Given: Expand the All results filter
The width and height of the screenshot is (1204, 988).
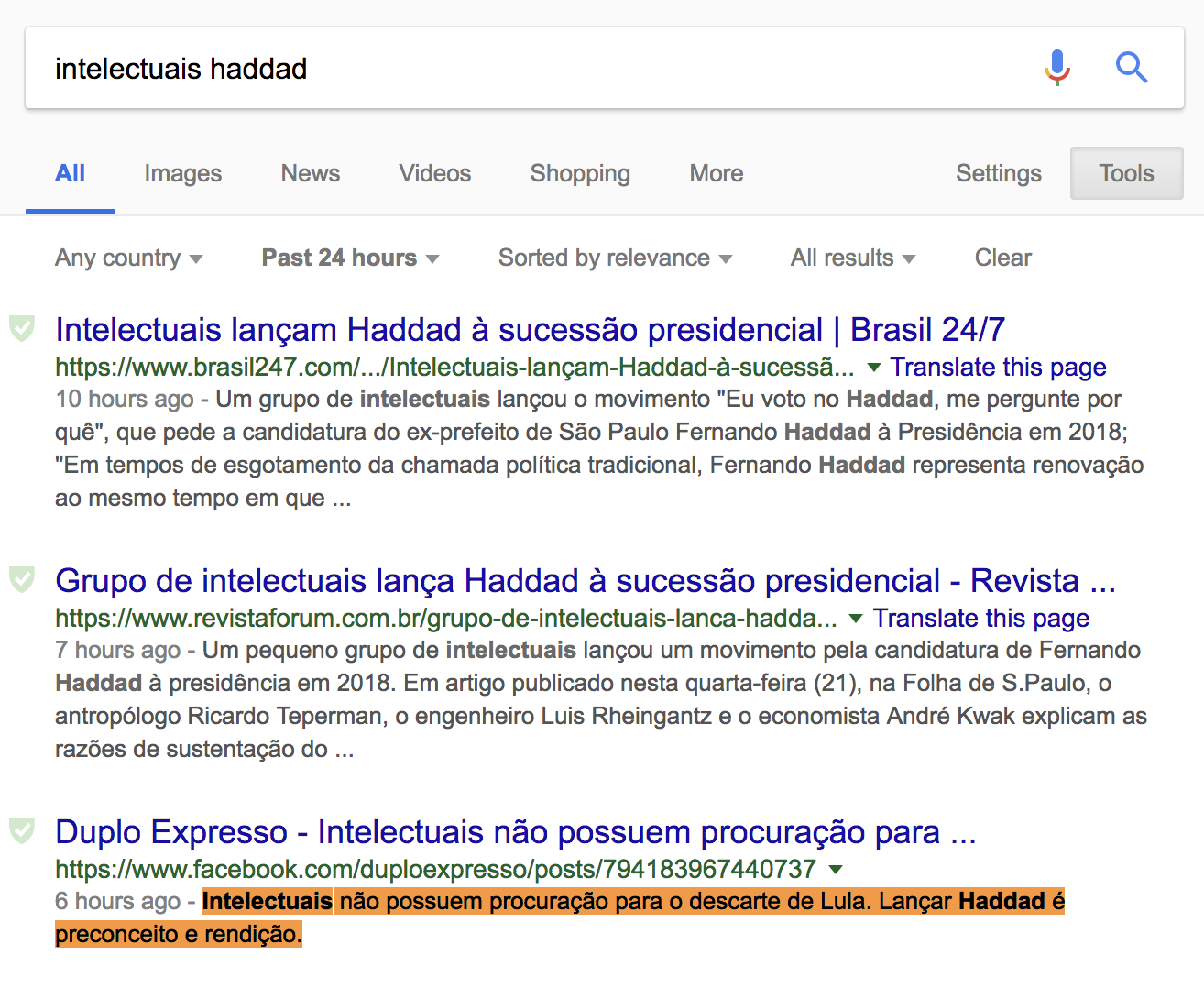Looking at the screenshot, I should (x=852, y=258).
